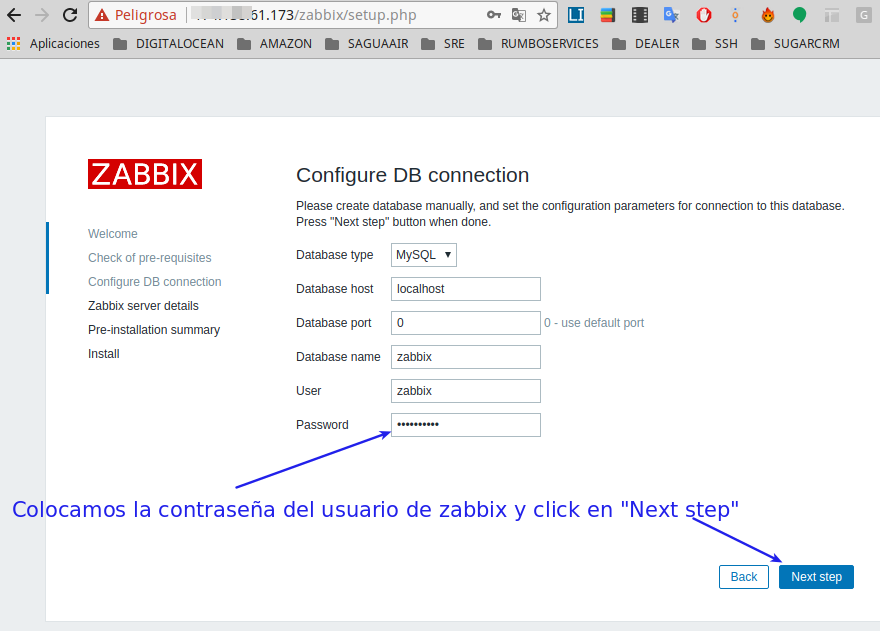Open the red stop-hand adblock extension
Screen dimensions: 880x631
(x=704, y=15)
